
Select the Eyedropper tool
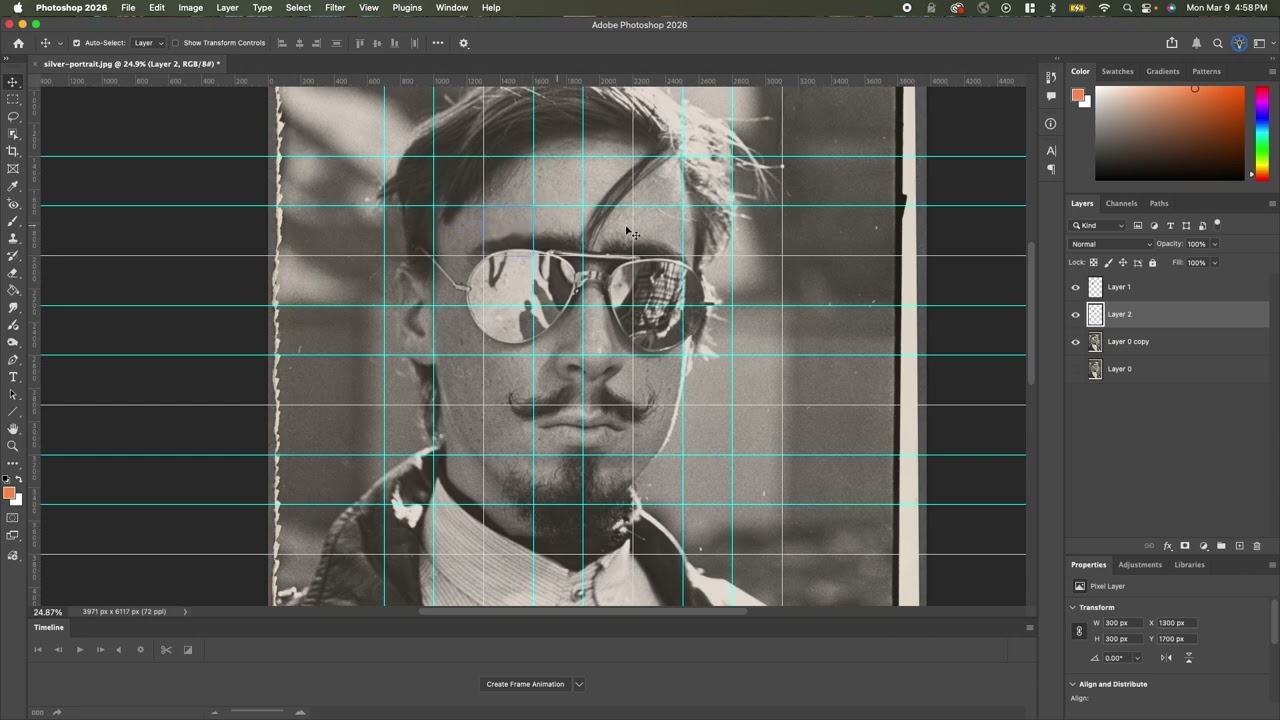[x=13, y=186]
